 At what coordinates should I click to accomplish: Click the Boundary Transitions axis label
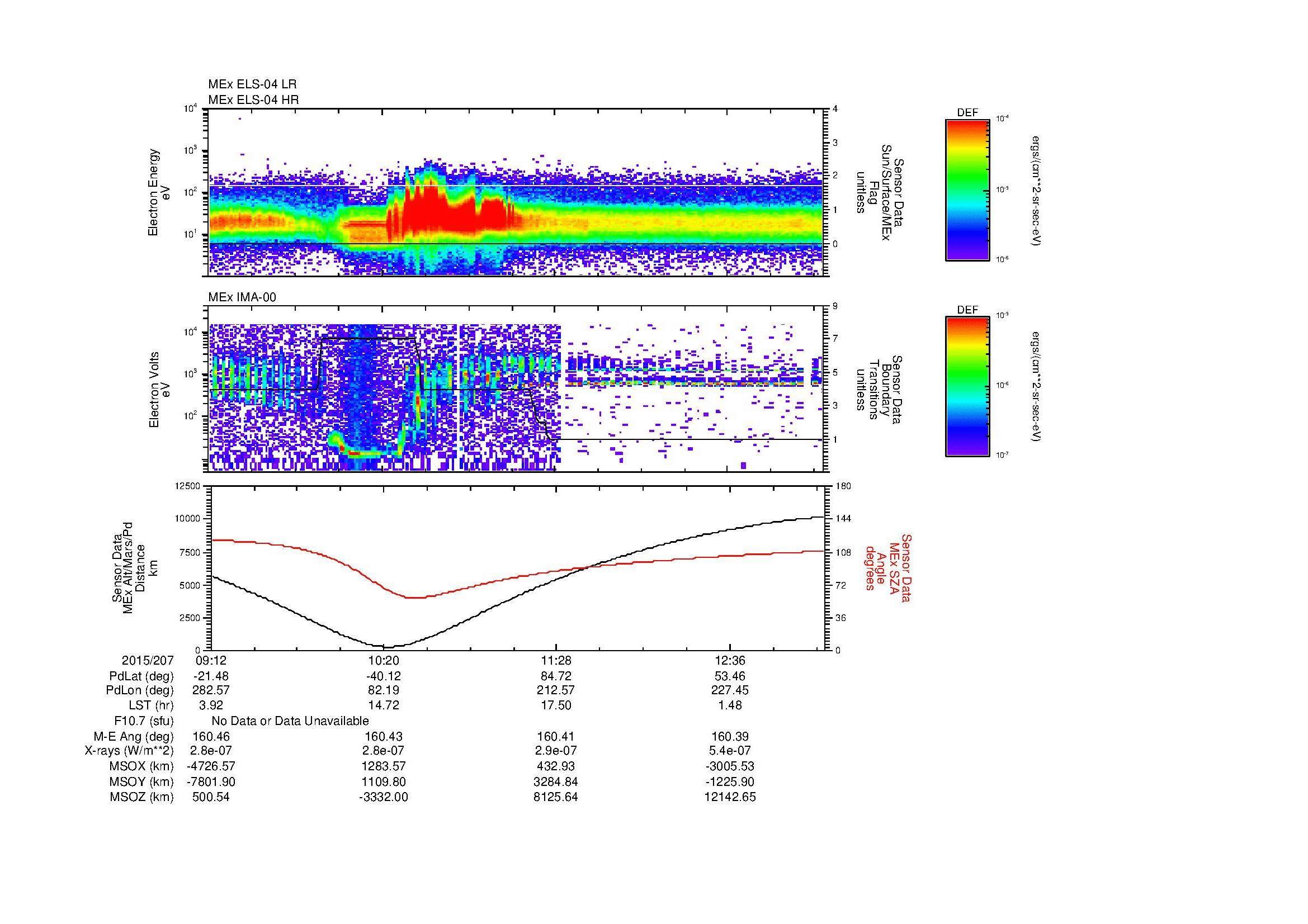point(880,390)
